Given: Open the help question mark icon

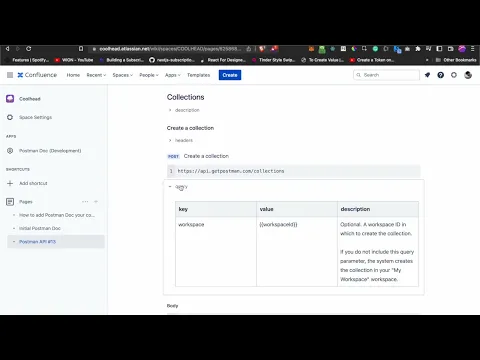Looking at the screenshot, I should coord(441,75).
